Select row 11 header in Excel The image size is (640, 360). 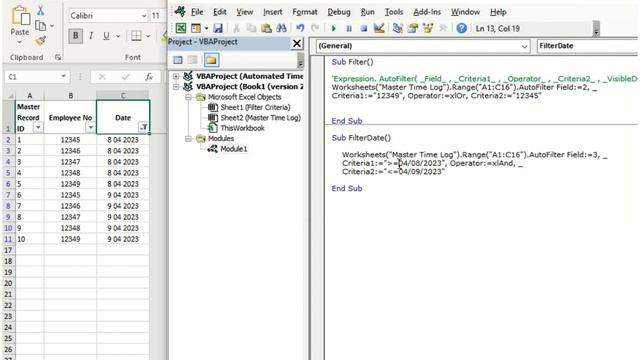point(8,239)
